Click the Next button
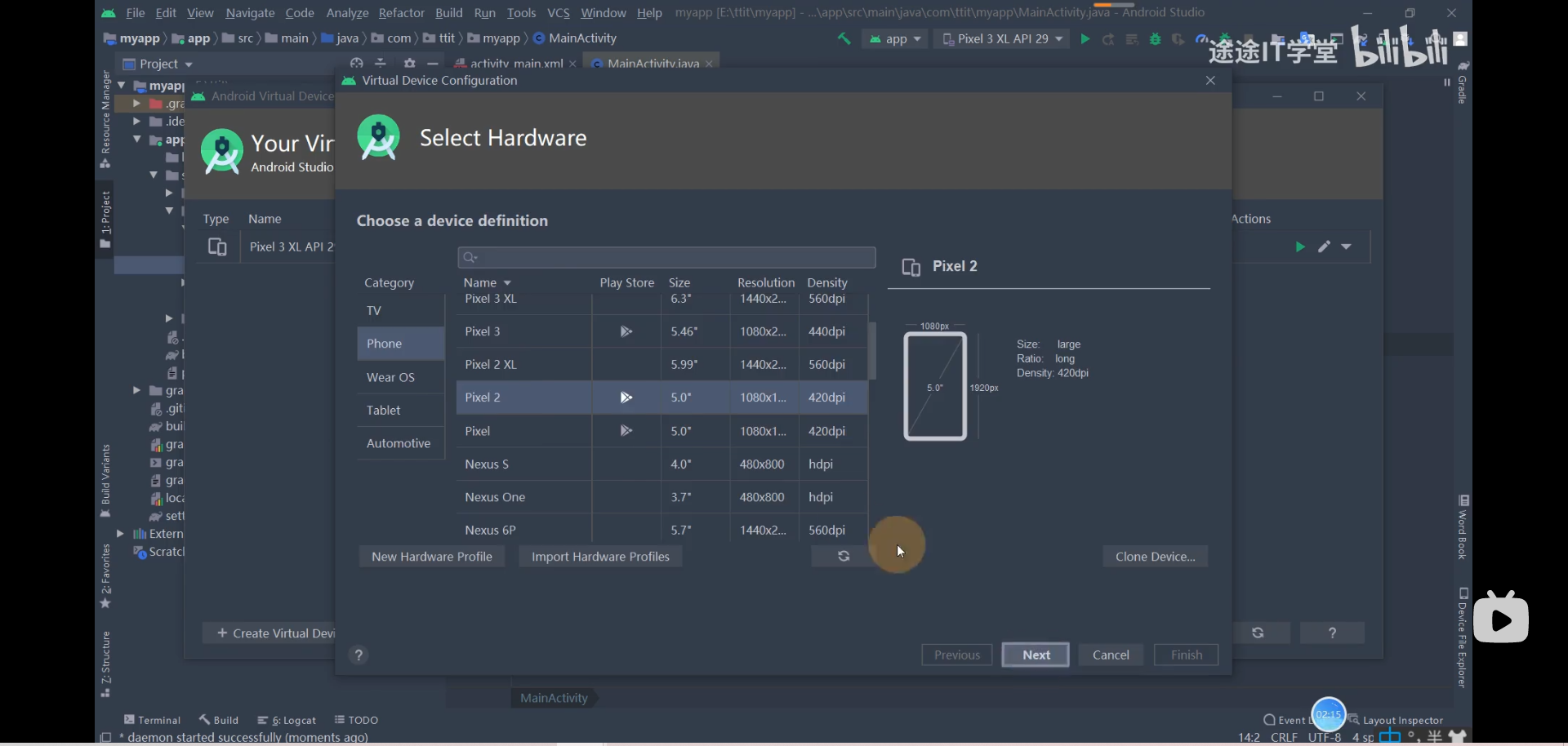The image size is (1568, 746). coord(1036,655)
